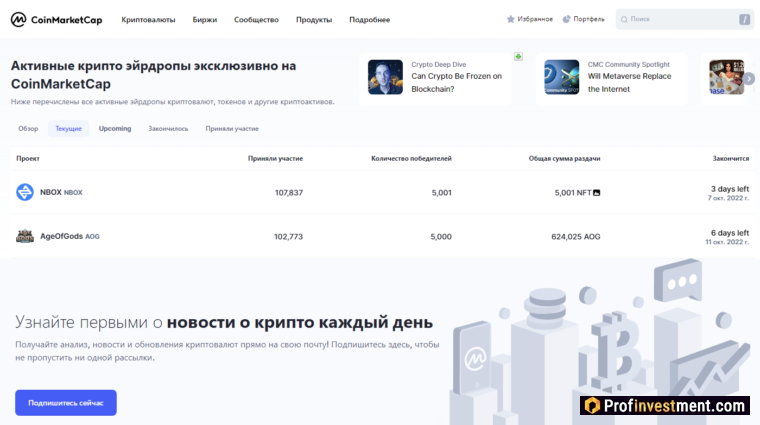Click the small green ad badge icon
Screen dimensions: 760x425
click(518, 57)
